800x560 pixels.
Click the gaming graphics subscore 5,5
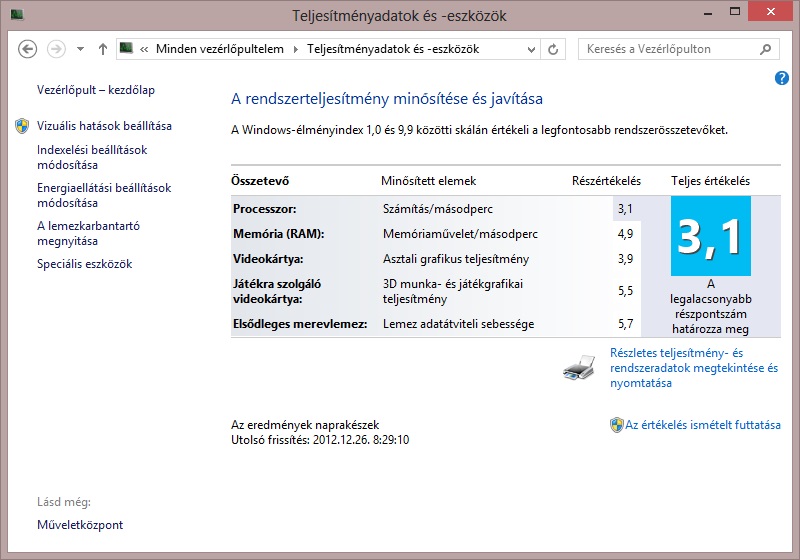click(626, 291)
